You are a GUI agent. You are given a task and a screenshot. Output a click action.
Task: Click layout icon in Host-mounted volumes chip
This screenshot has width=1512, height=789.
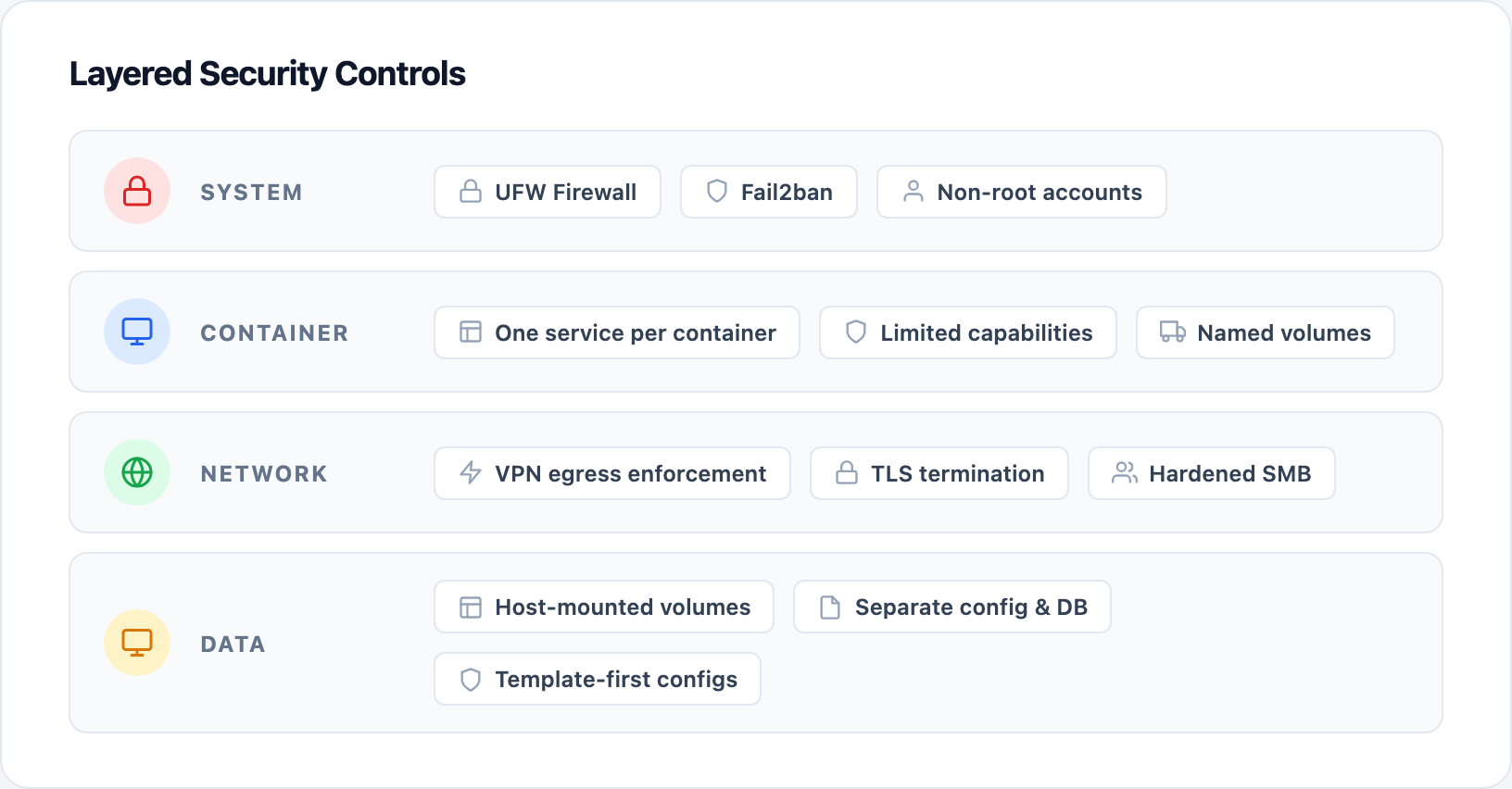(x=471, y=607)
